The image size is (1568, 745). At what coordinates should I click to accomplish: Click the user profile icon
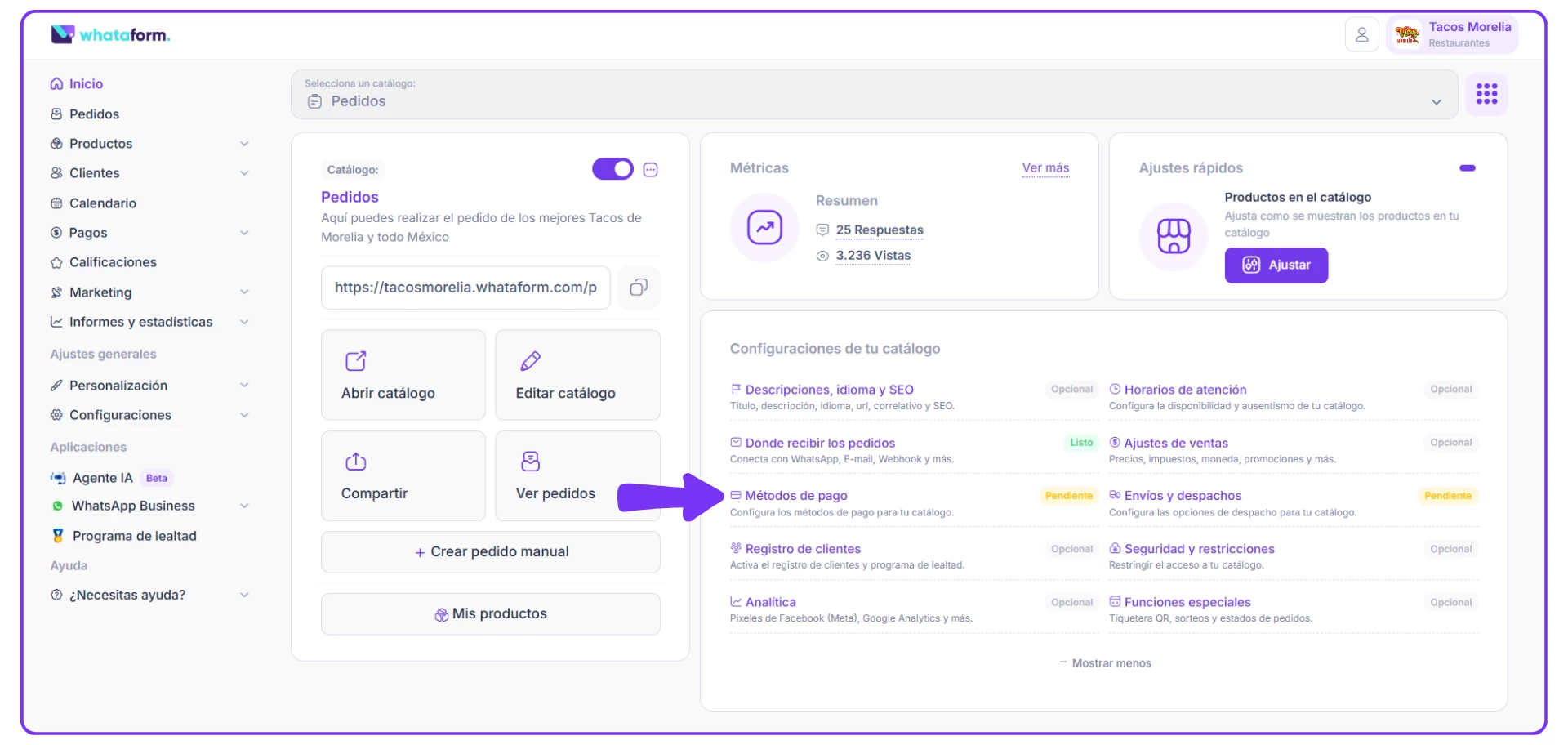1361,35
